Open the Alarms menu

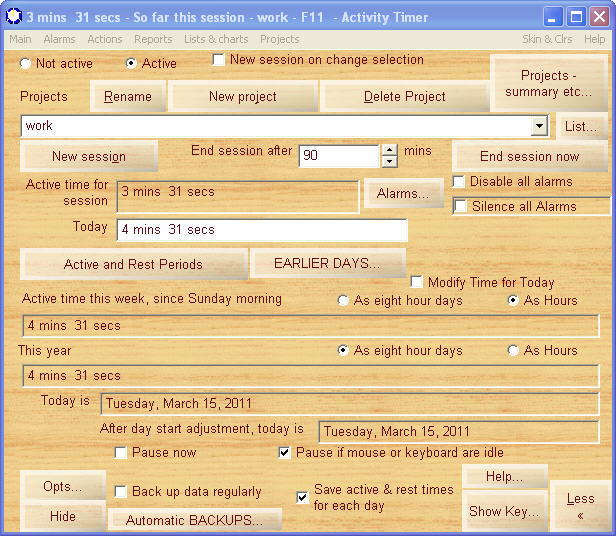(x=59, y=39)
